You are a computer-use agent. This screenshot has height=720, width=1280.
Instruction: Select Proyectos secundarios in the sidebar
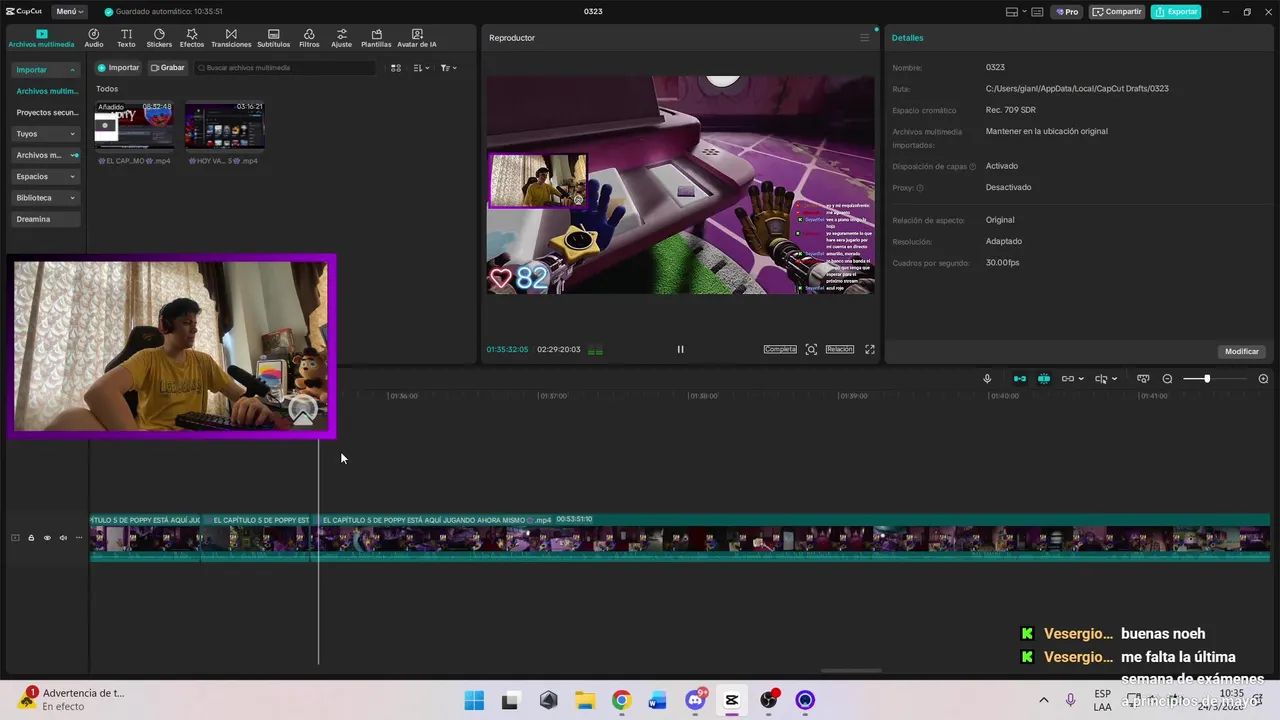pos(47,113)
